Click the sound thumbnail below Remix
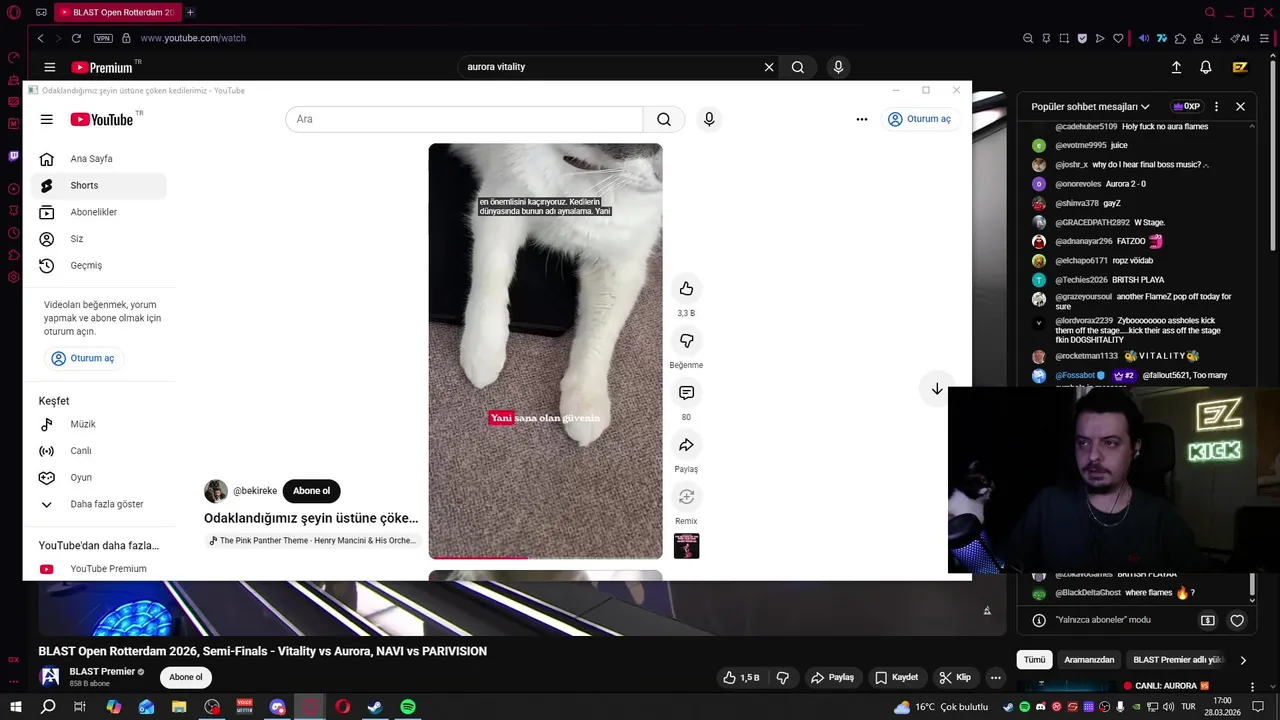Image resolution: width=1280 pixels, height=720 pixels. (x=686, y=546)
